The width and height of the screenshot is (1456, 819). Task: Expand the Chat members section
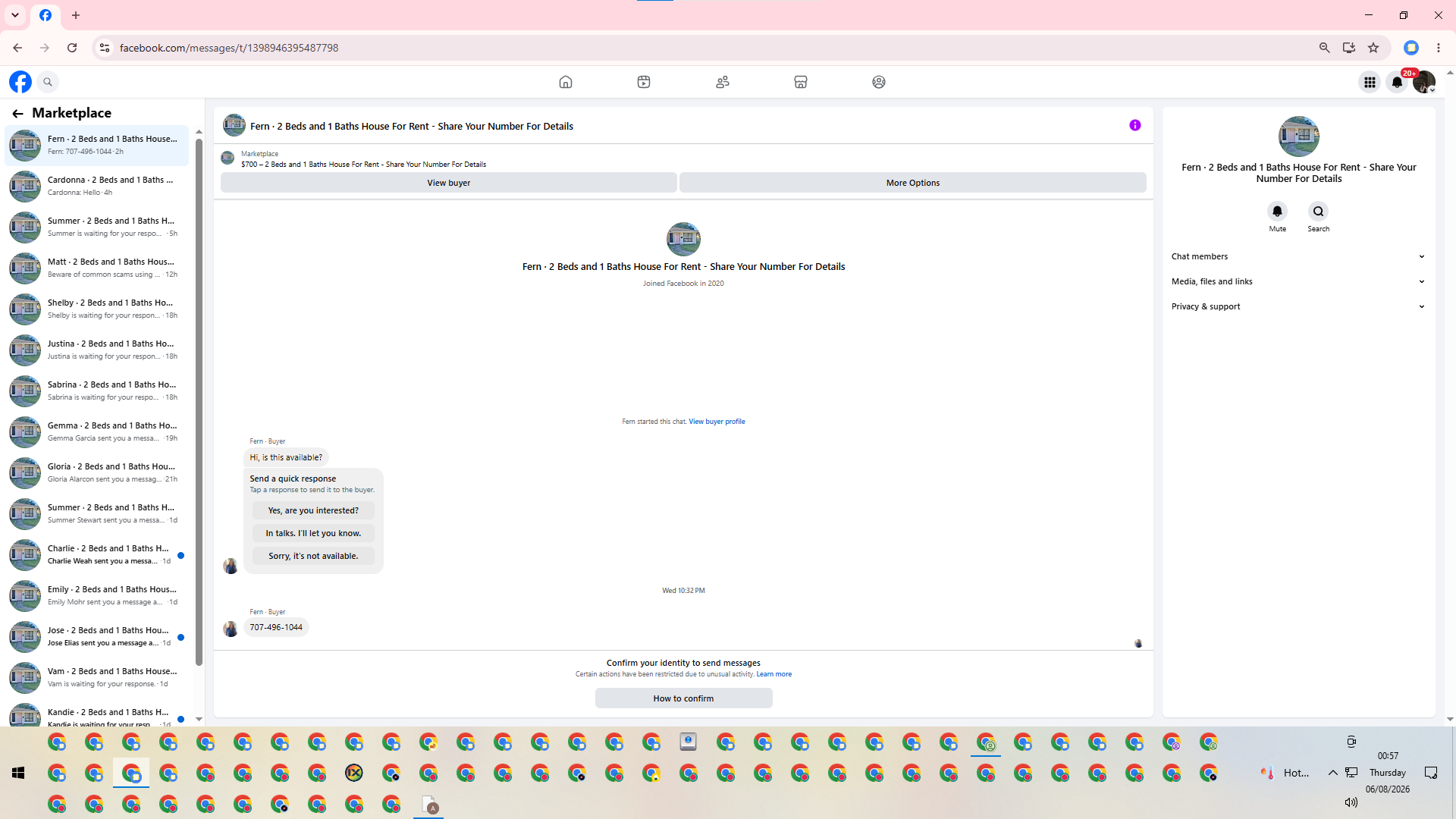1298,257
